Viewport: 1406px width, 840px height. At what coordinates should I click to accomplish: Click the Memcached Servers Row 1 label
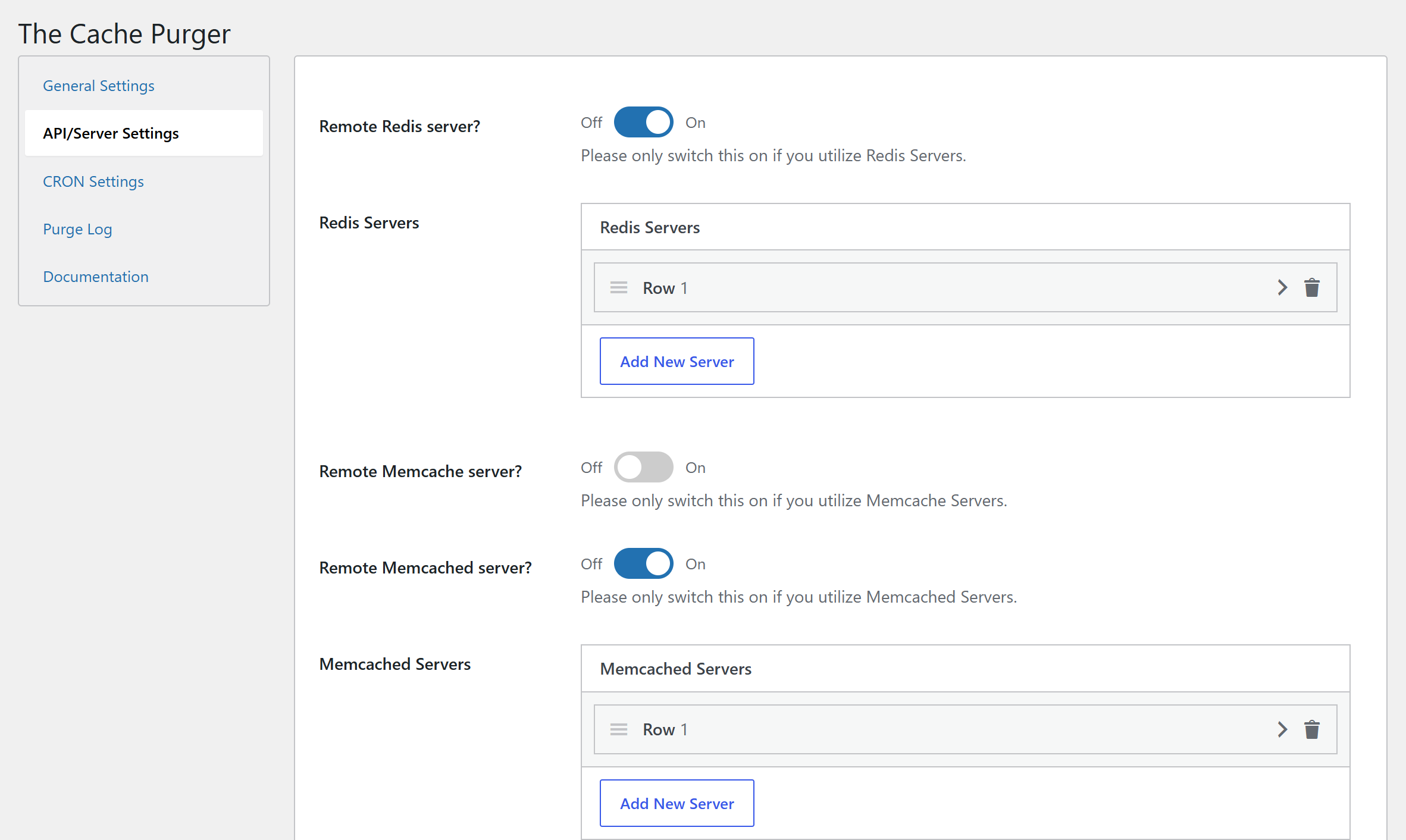point(665,729)
